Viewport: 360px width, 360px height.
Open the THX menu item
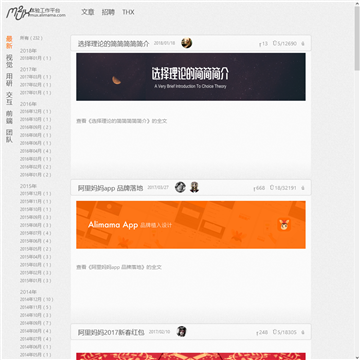128,12
